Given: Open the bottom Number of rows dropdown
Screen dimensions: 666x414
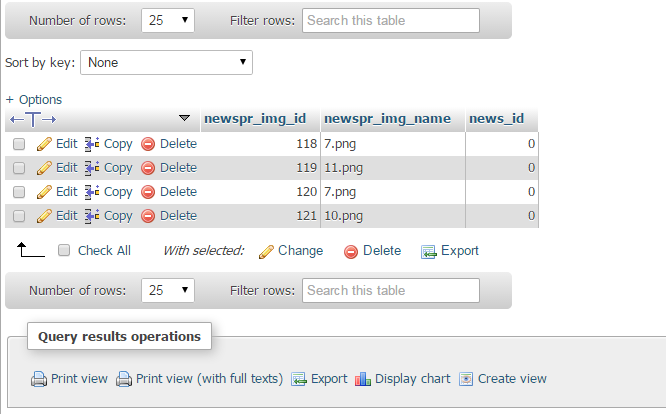Looking at the screenshot, I should pos(168,290).
